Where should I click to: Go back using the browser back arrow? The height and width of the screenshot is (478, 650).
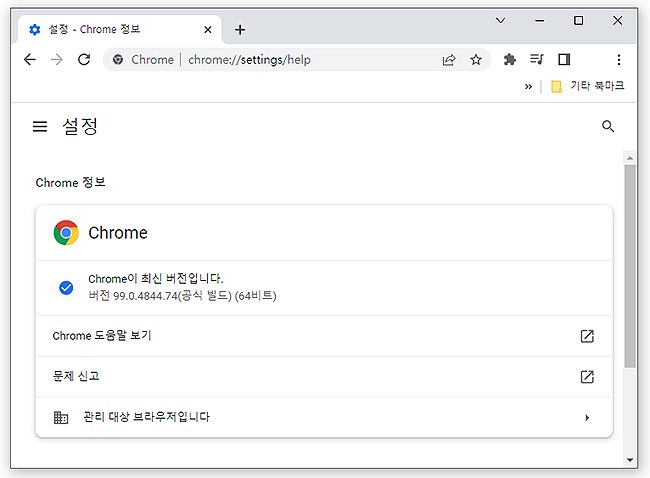click(30, 60)
